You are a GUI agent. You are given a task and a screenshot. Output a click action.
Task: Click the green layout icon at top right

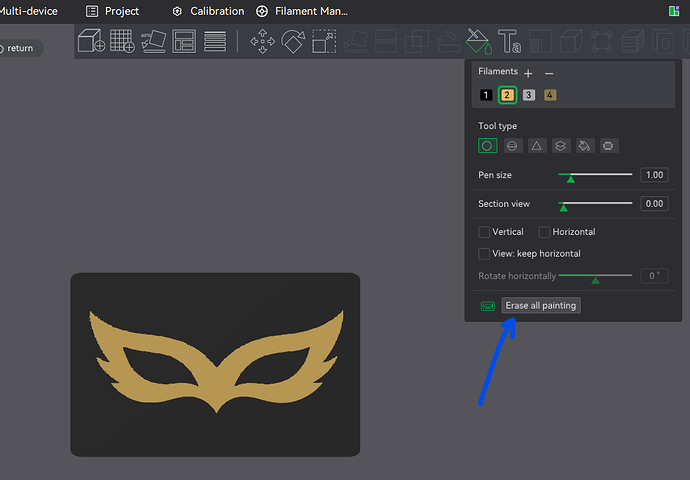674,11
